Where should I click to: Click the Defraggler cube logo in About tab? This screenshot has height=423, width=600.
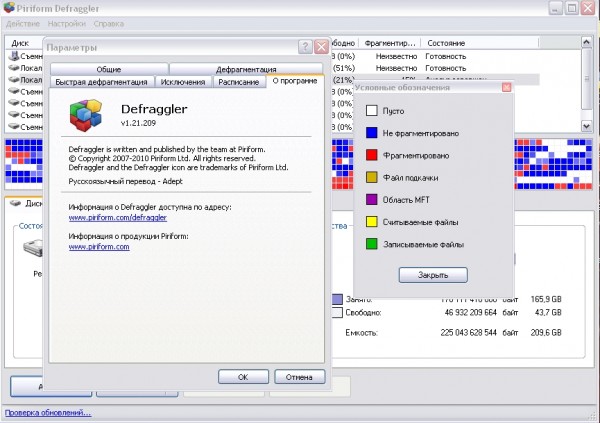(x=86, y=115)
